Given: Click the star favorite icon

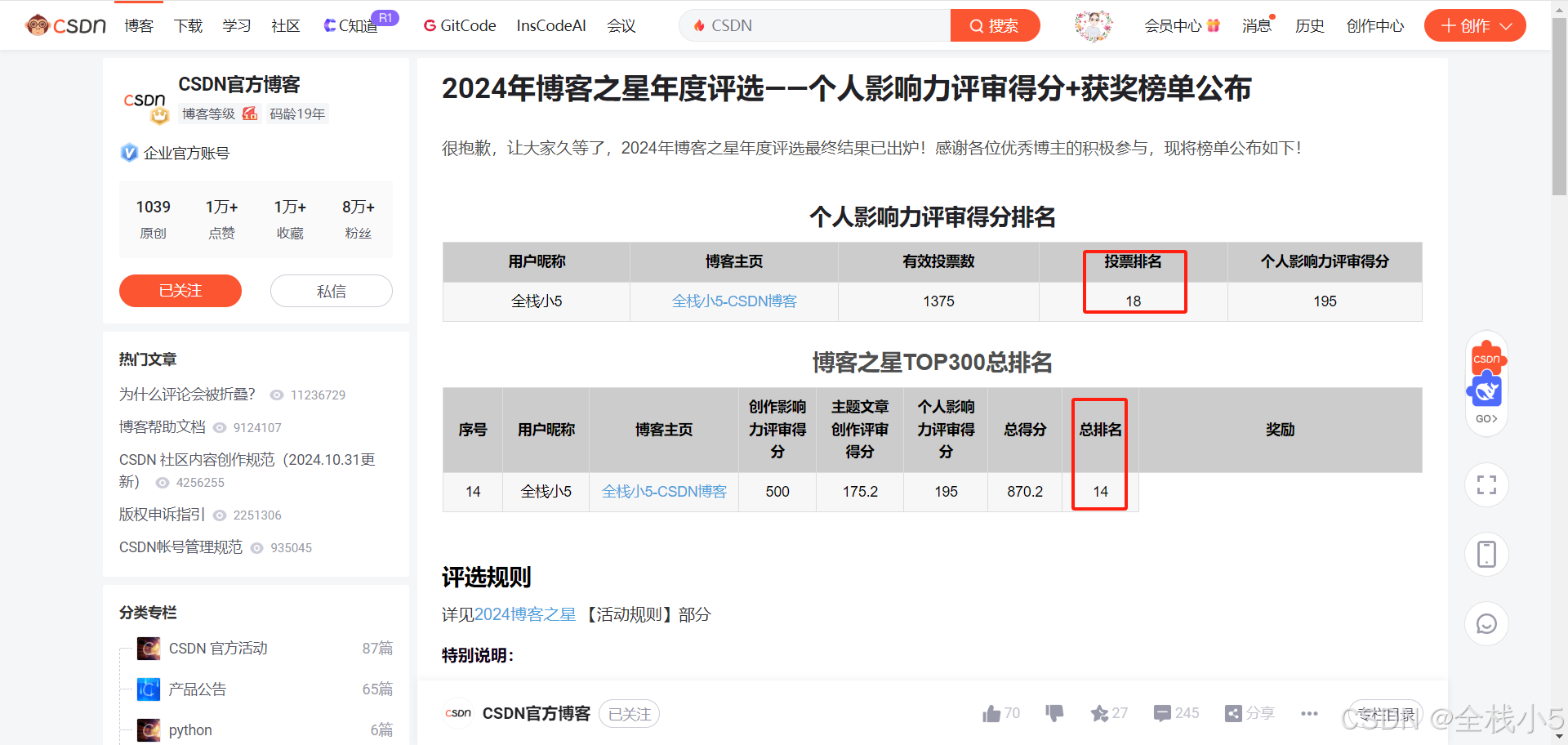Looking at the screenshot, I should click(1099, 713).
